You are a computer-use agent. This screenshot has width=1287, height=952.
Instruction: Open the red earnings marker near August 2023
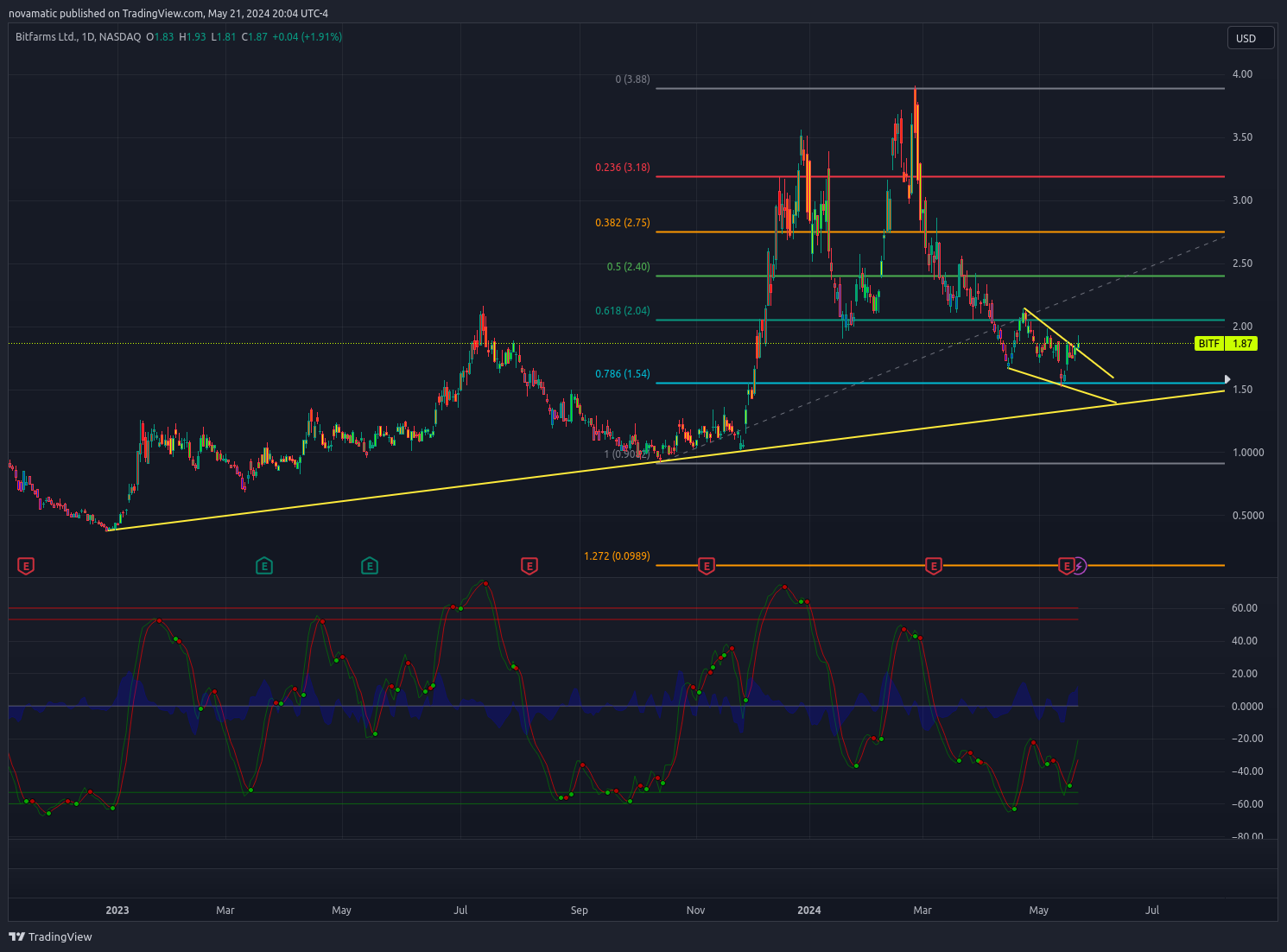[529, 567]
